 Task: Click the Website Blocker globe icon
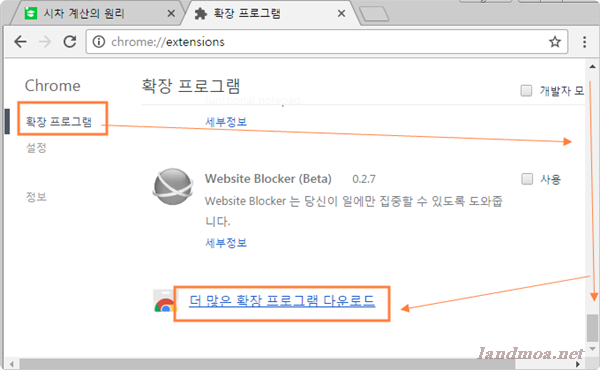click(x=173, y=187)
